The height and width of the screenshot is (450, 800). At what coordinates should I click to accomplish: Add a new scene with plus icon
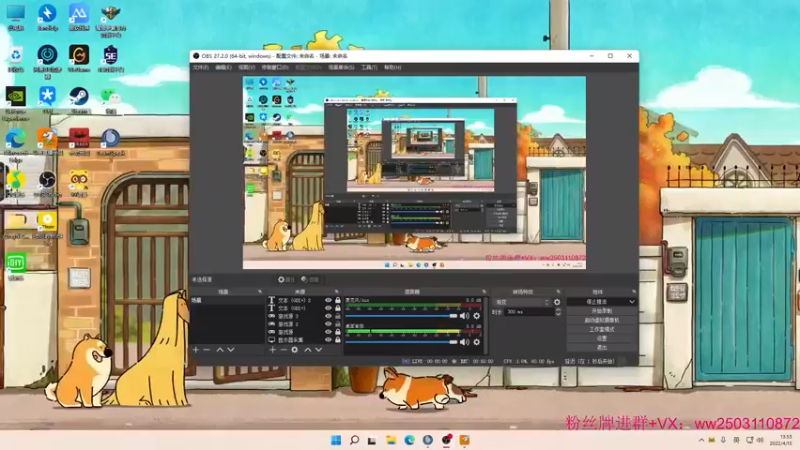click(x=196, y=350)
